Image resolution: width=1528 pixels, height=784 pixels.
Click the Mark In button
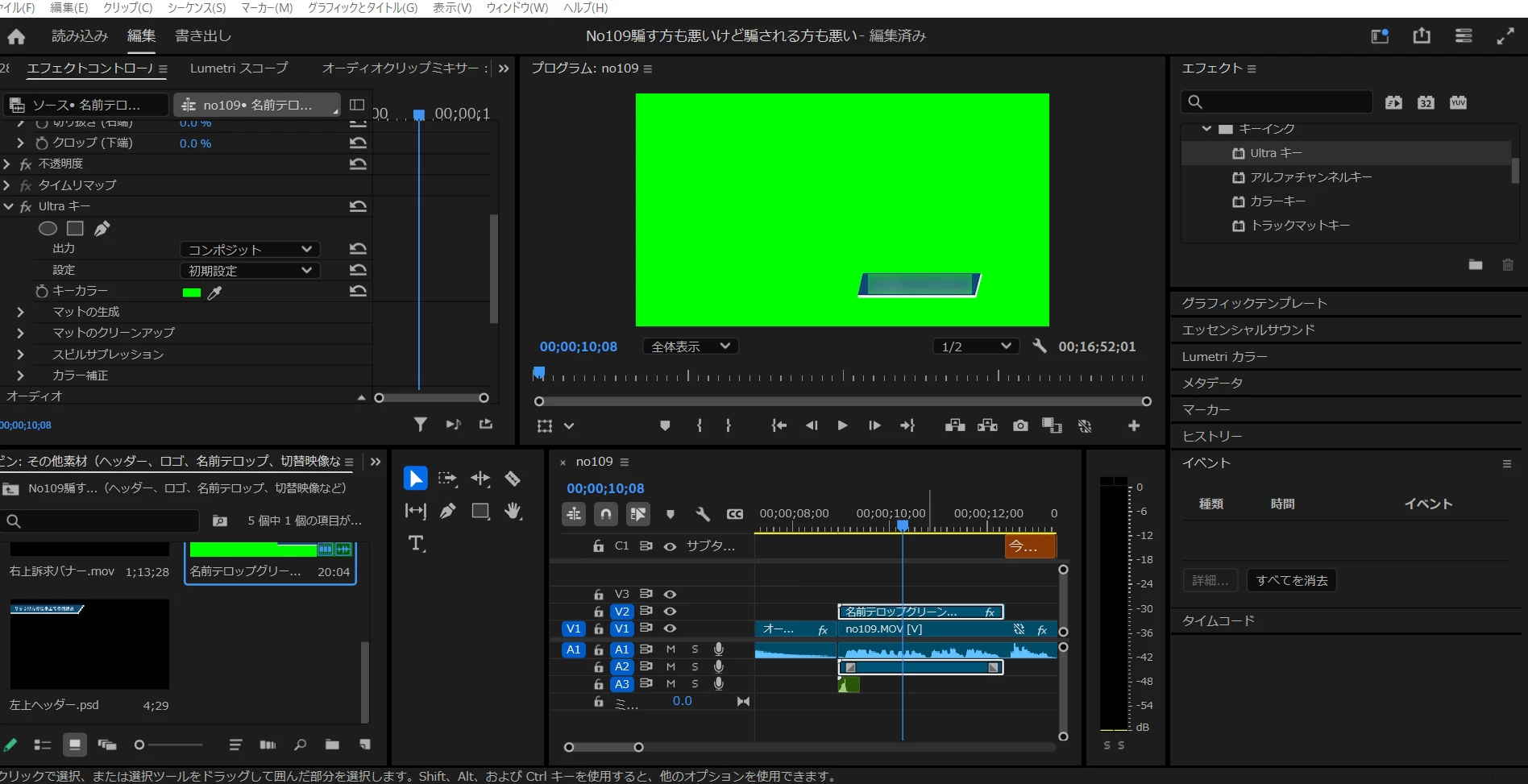[x=700, y=425]
